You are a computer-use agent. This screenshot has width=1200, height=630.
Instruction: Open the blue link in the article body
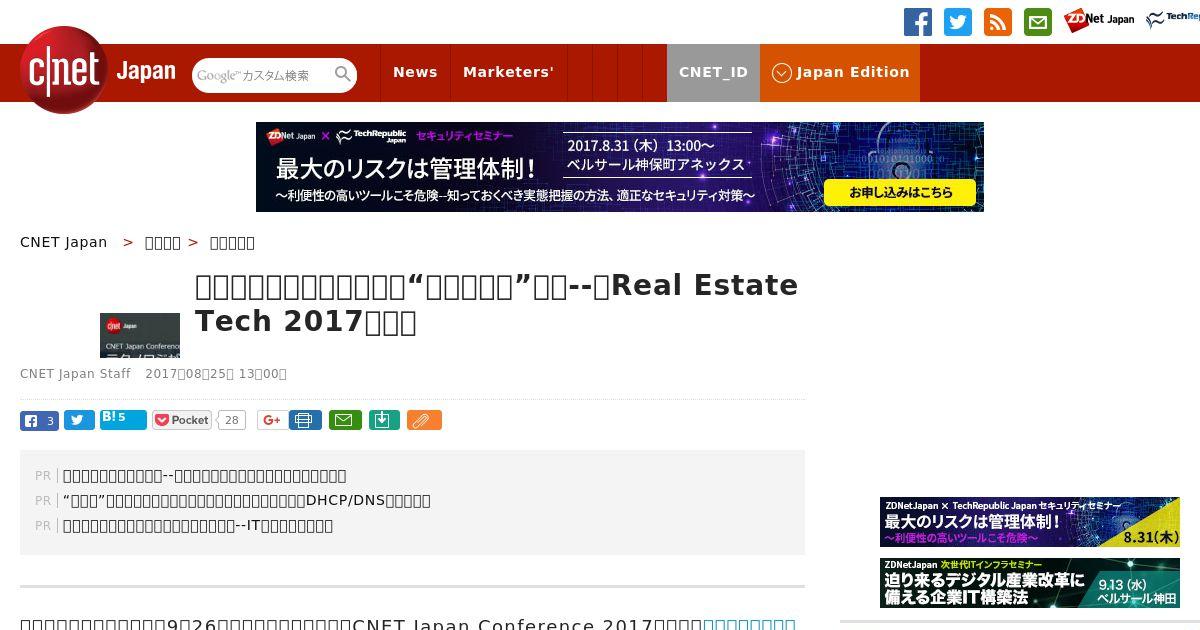click(x=749, y=624)
